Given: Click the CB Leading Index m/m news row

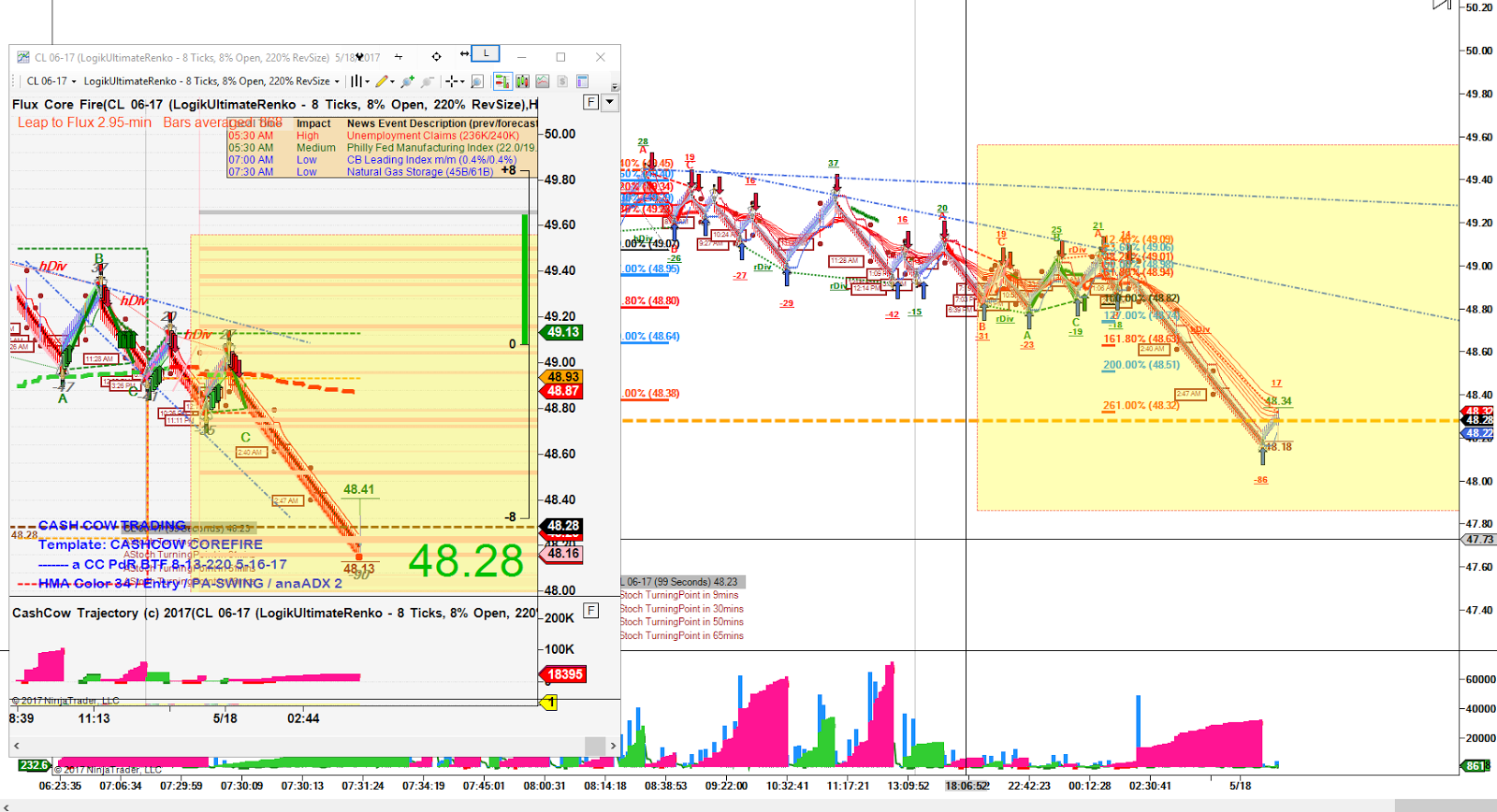Looking at the screenshot, I should tap(382, 160).
